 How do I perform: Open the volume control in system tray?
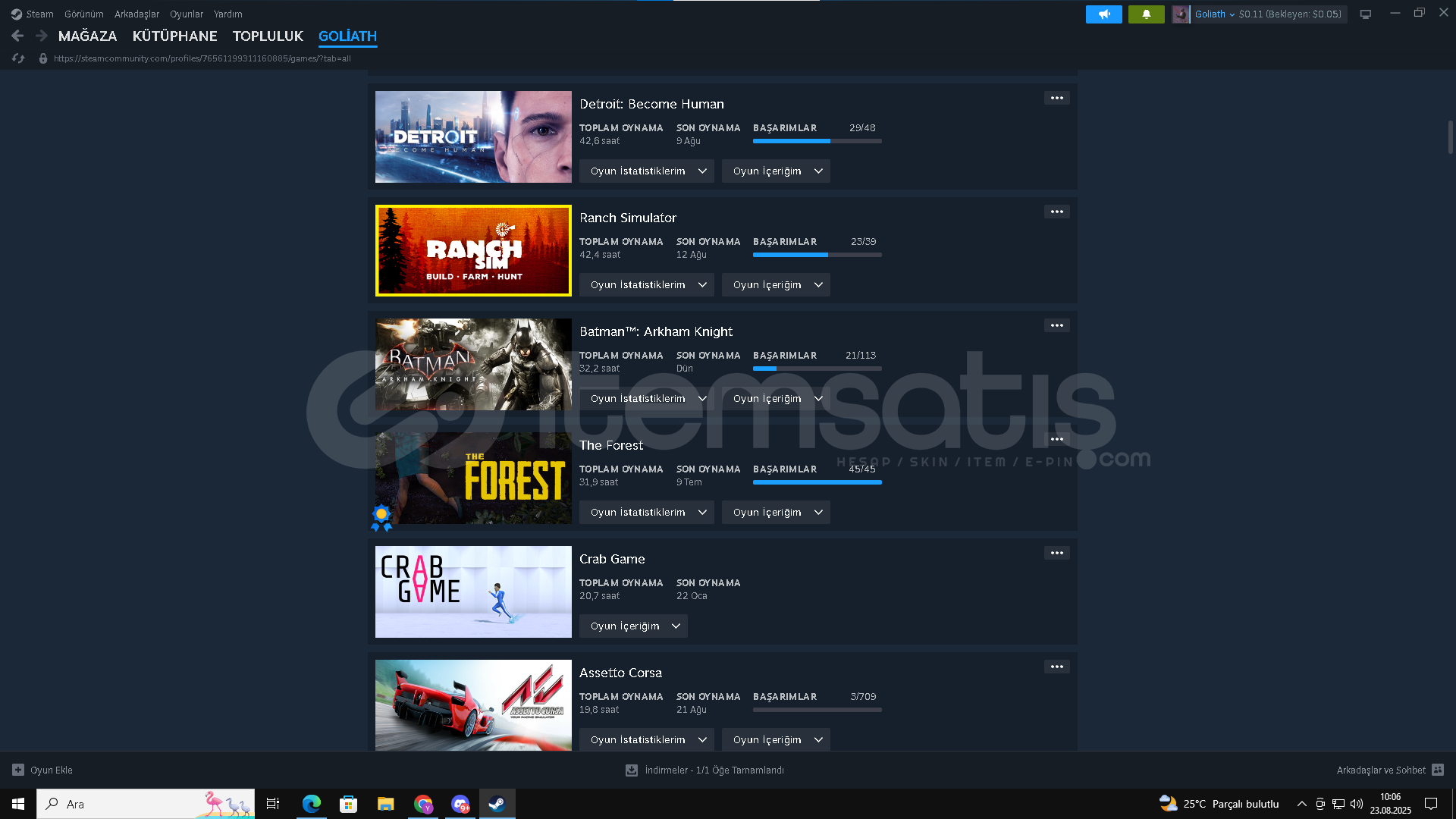click(x=1357, y=804)
